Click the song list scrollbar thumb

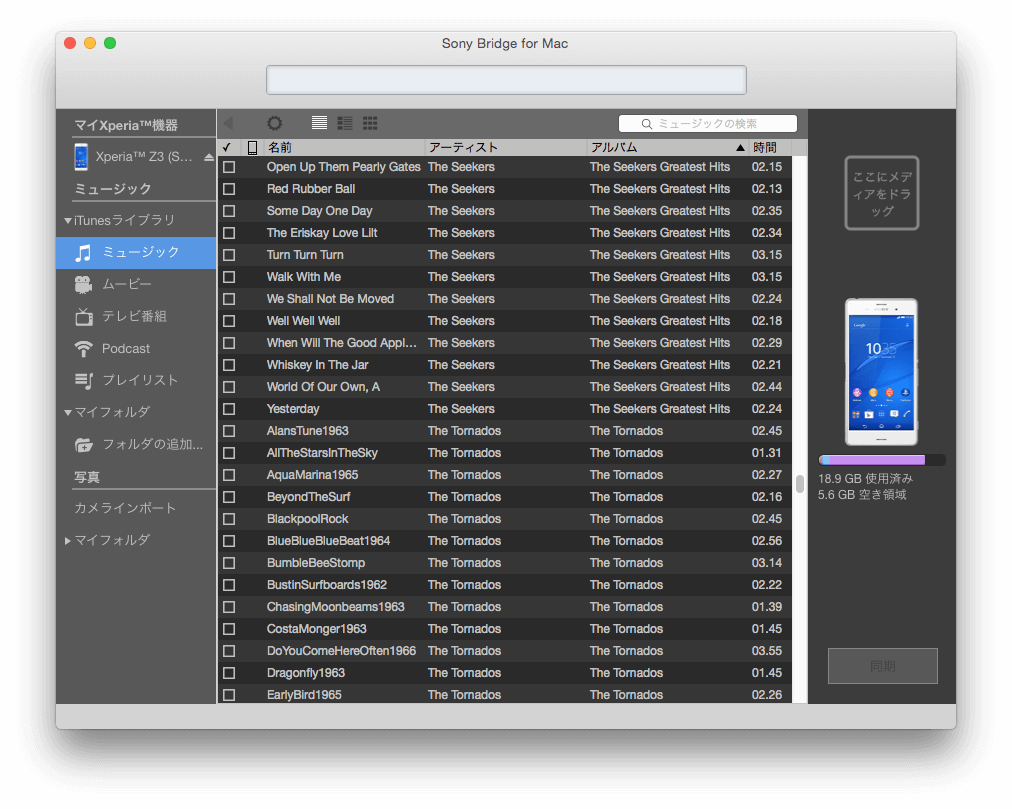click(x=800, y=484)
